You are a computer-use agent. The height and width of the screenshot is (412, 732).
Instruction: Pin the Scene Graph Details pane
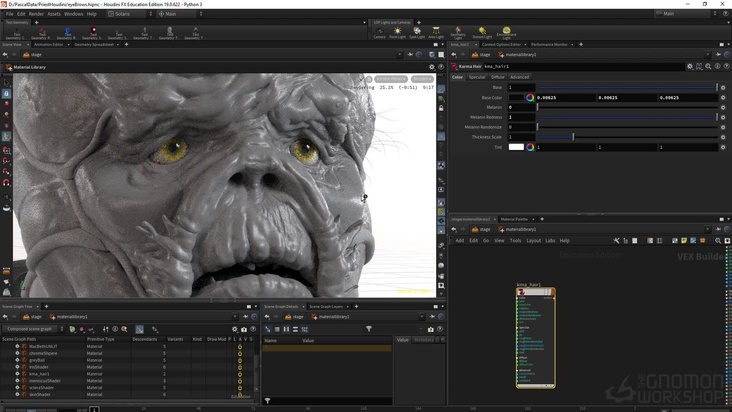click(432, 317)
